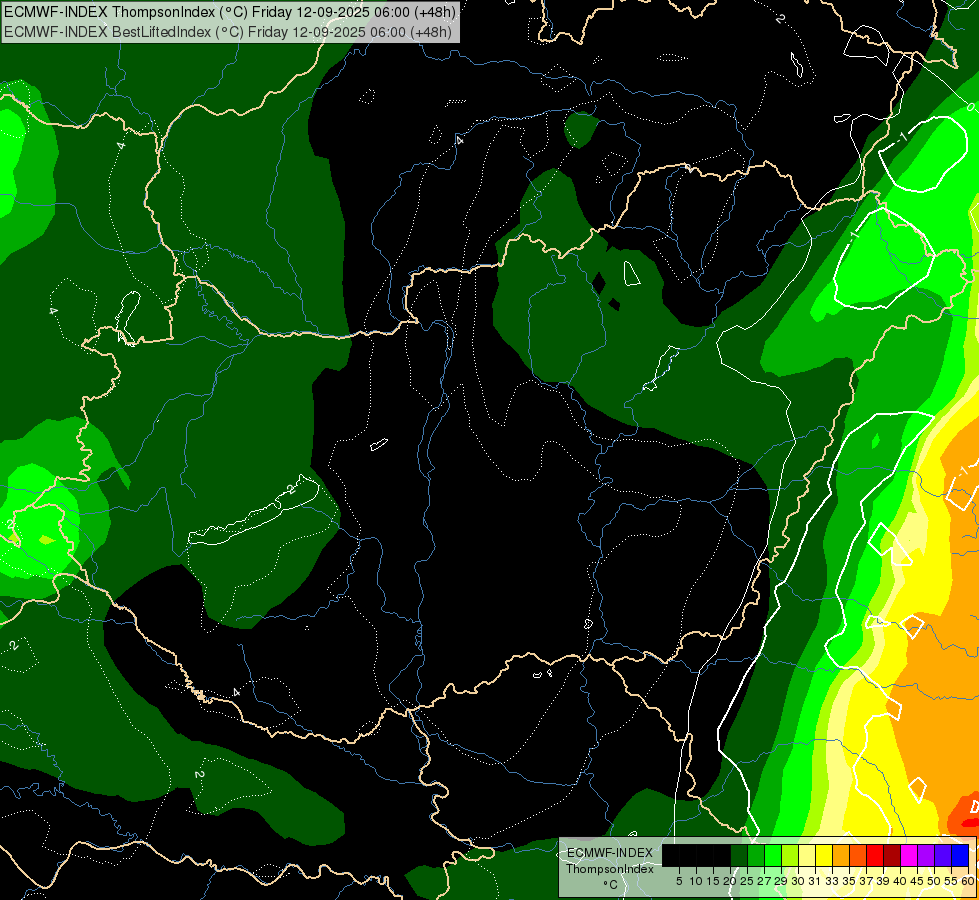The height and width of the screenshot is (900, 979).
Task: Select the indigo 50–55 legend swatch
Action: click(x=943, y=856)
